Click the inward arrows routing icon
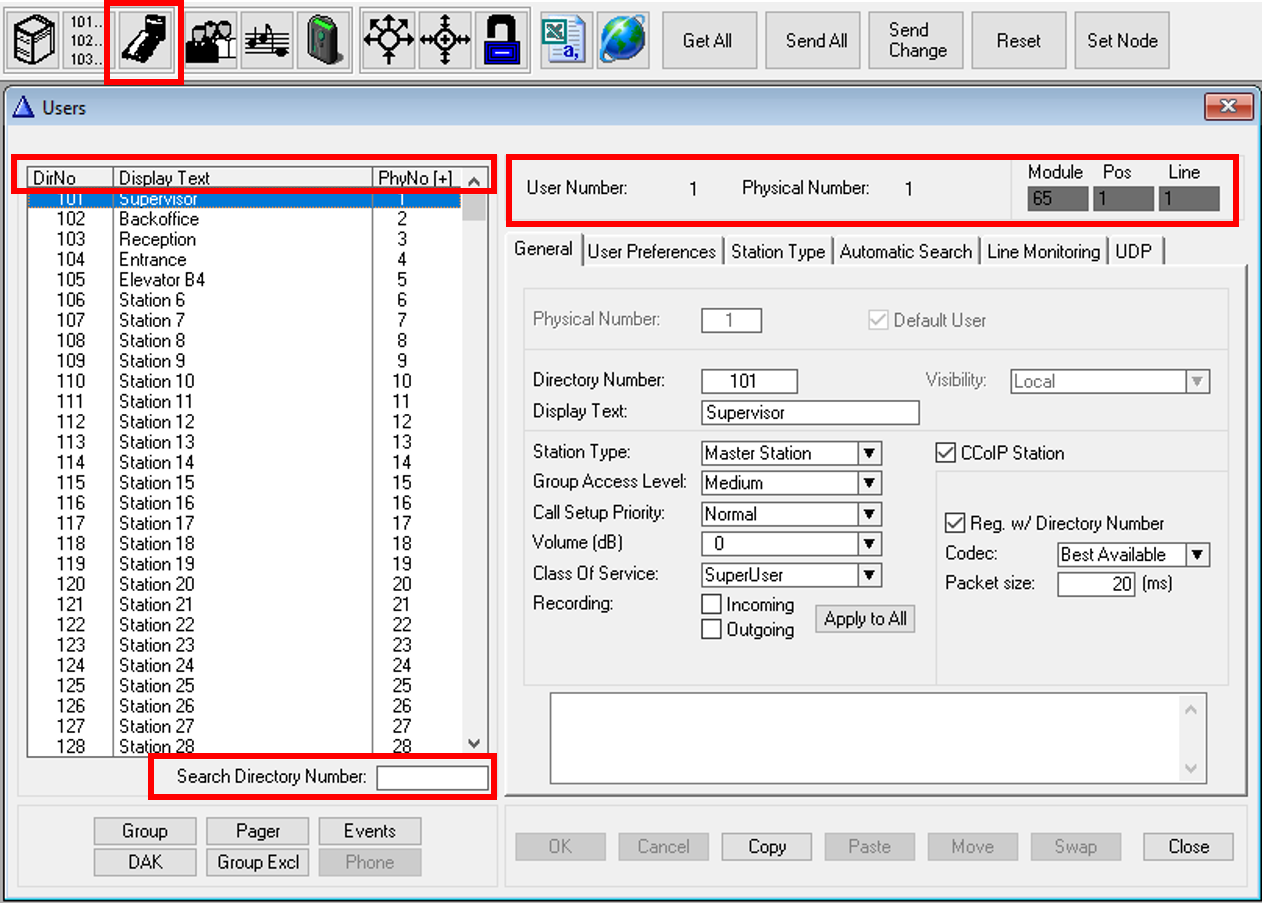 [x=444, y=40]
